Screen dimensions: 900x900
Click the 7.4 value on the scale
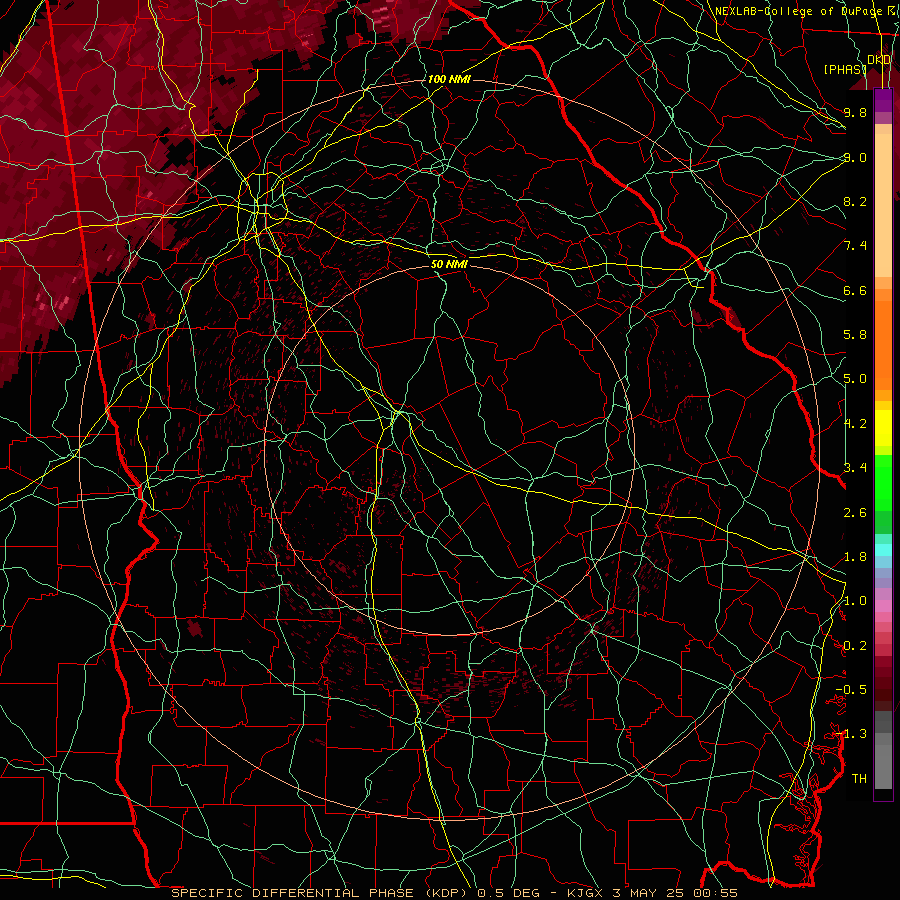(x=855, y=246)
